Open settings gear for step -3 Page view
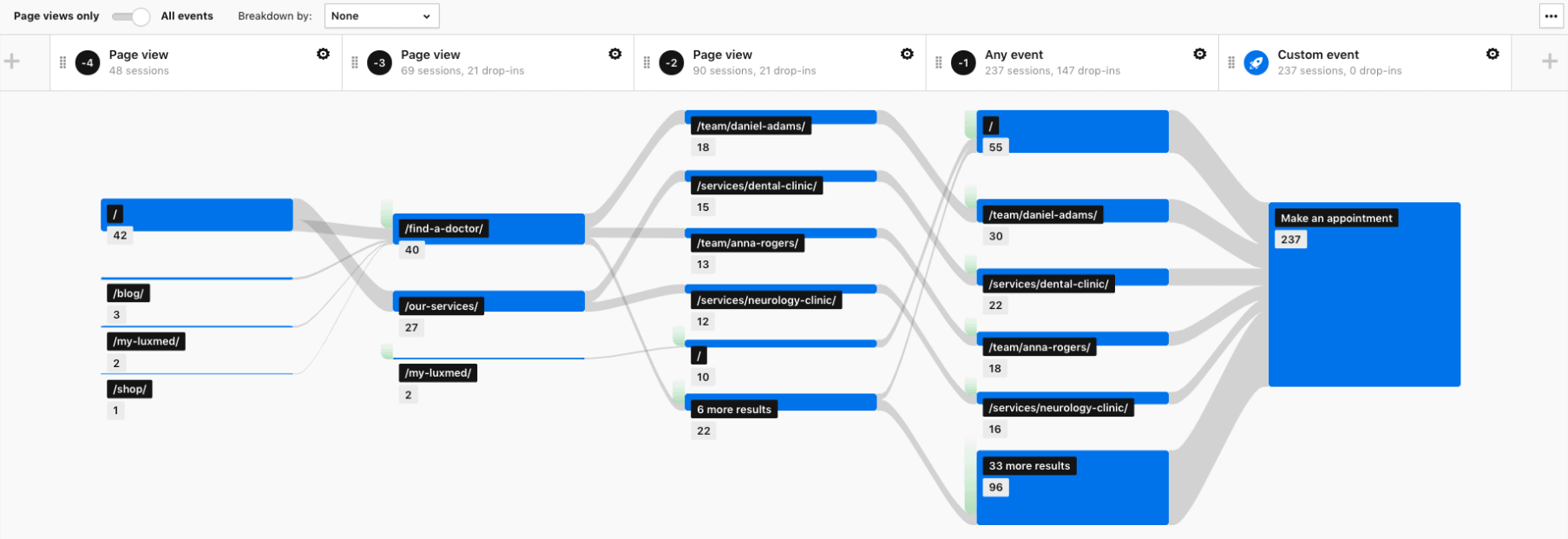This screenshot has height=539, width=1568. click(615, 54)
